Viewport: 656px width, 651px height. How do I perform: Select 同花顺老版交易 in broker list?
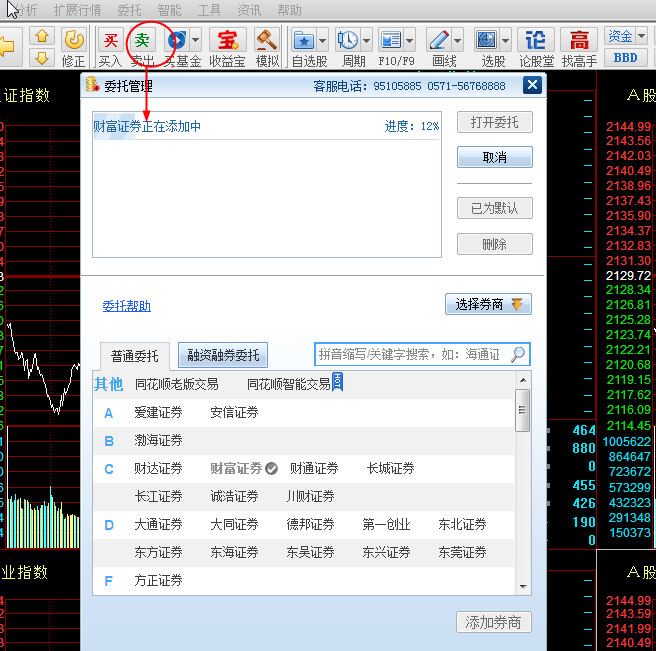coord(177,384)
